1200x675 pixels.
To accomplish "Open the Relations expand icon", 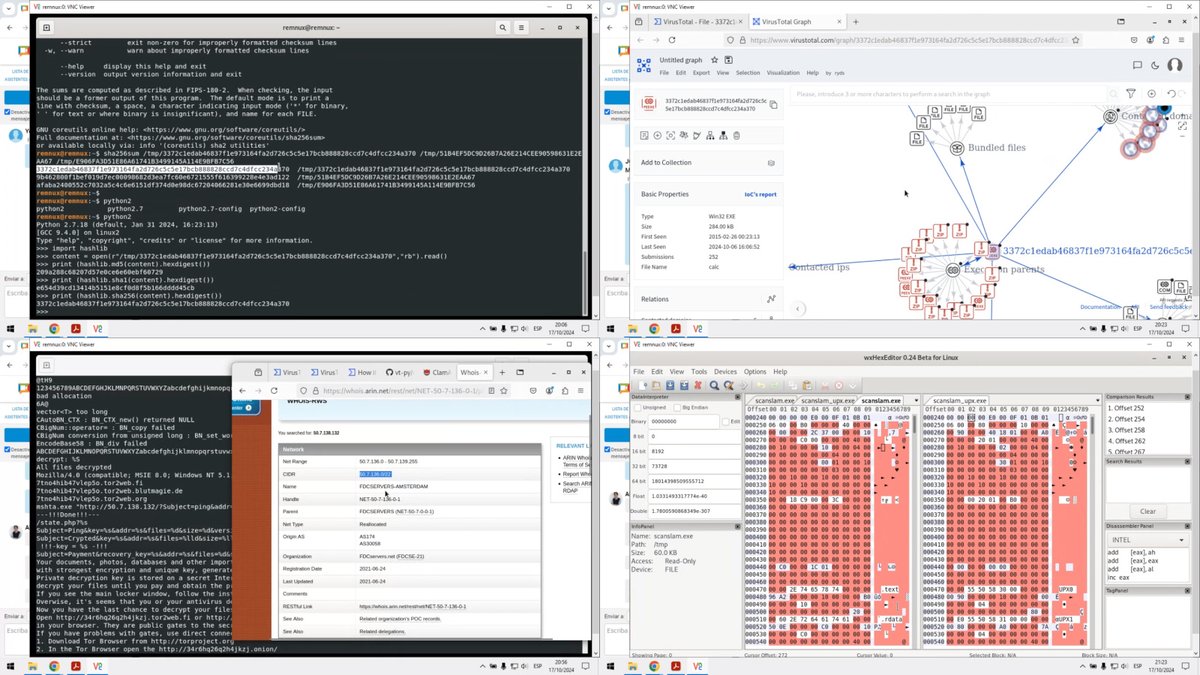I will click(x=771, y=298).
